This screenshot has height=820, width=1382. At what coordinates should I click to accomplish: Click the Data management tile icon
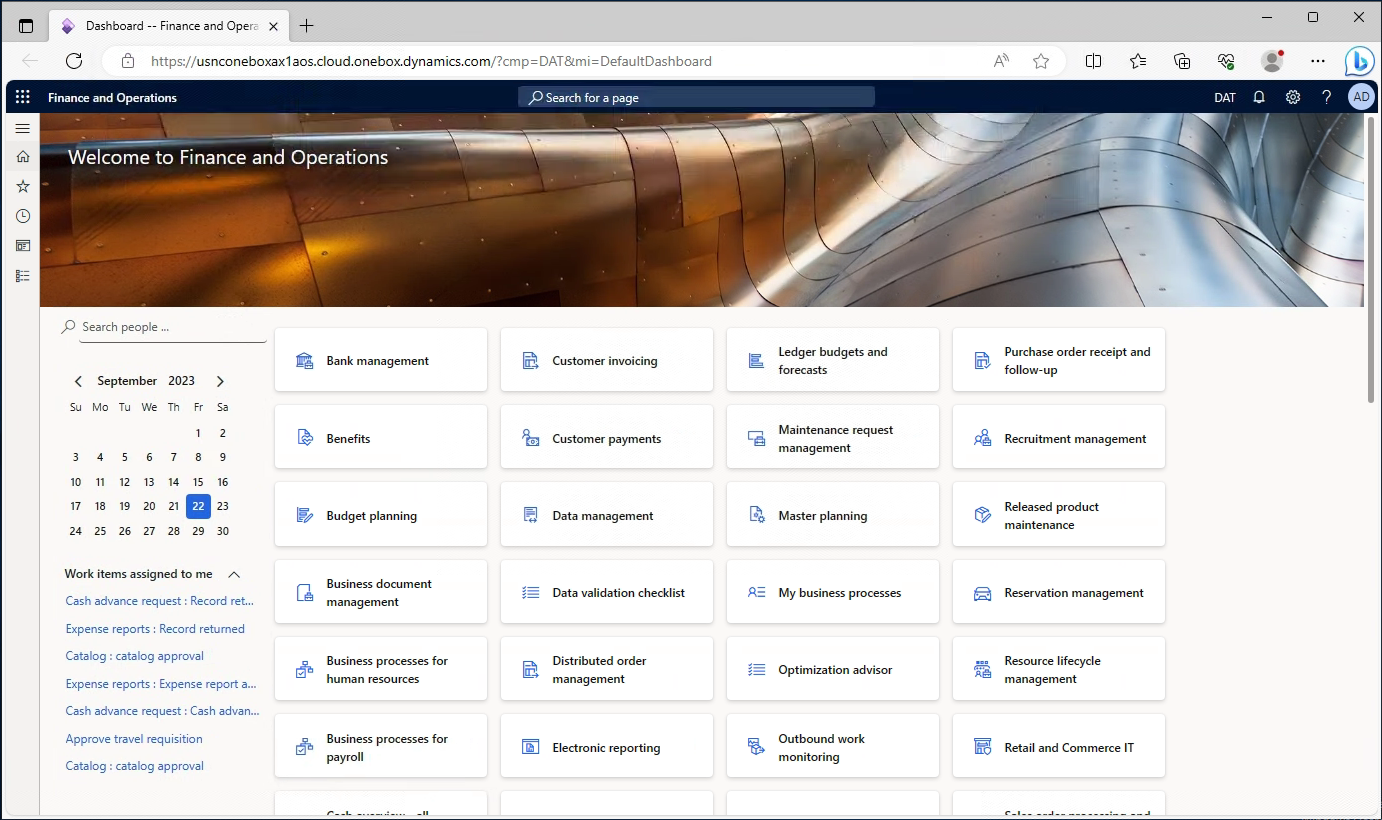(x=531, y=515)
